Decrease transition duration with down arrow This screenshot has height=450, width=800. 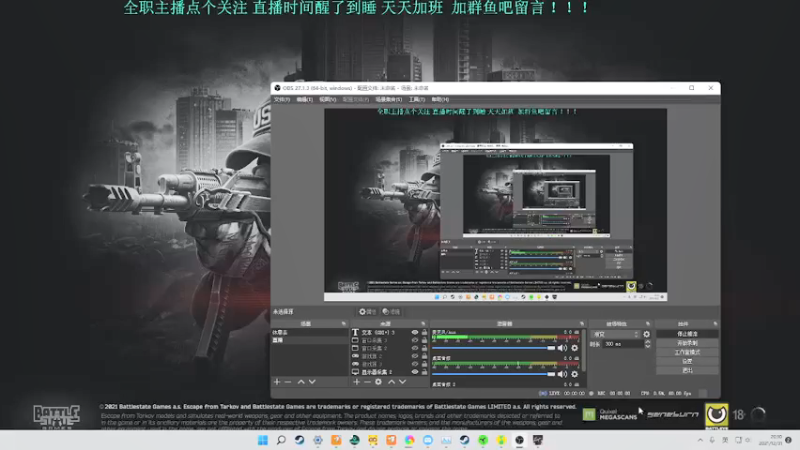point(647,346)
